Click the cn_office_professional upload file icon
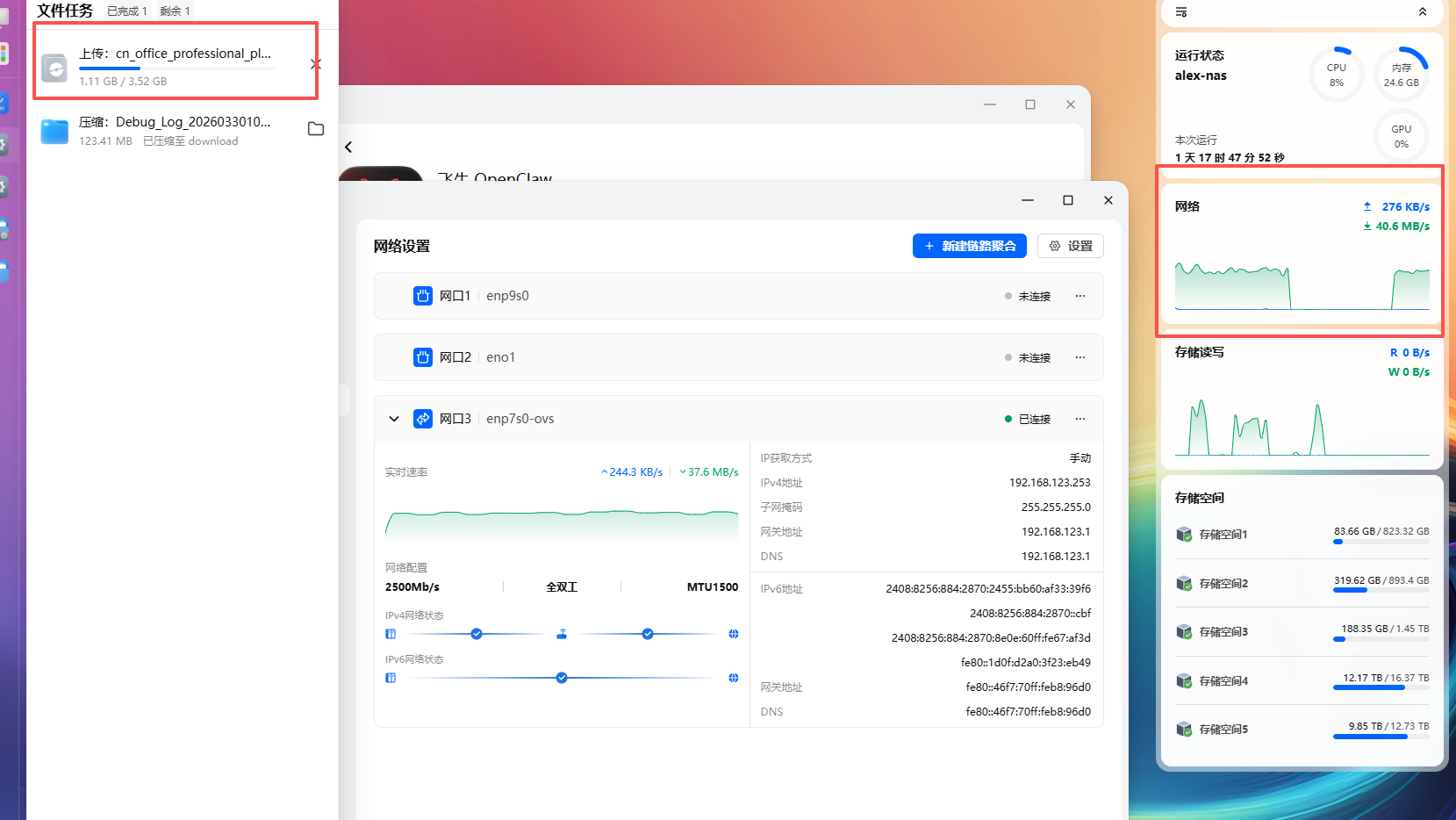This screenshot has width=1456, height=820. 54,68
